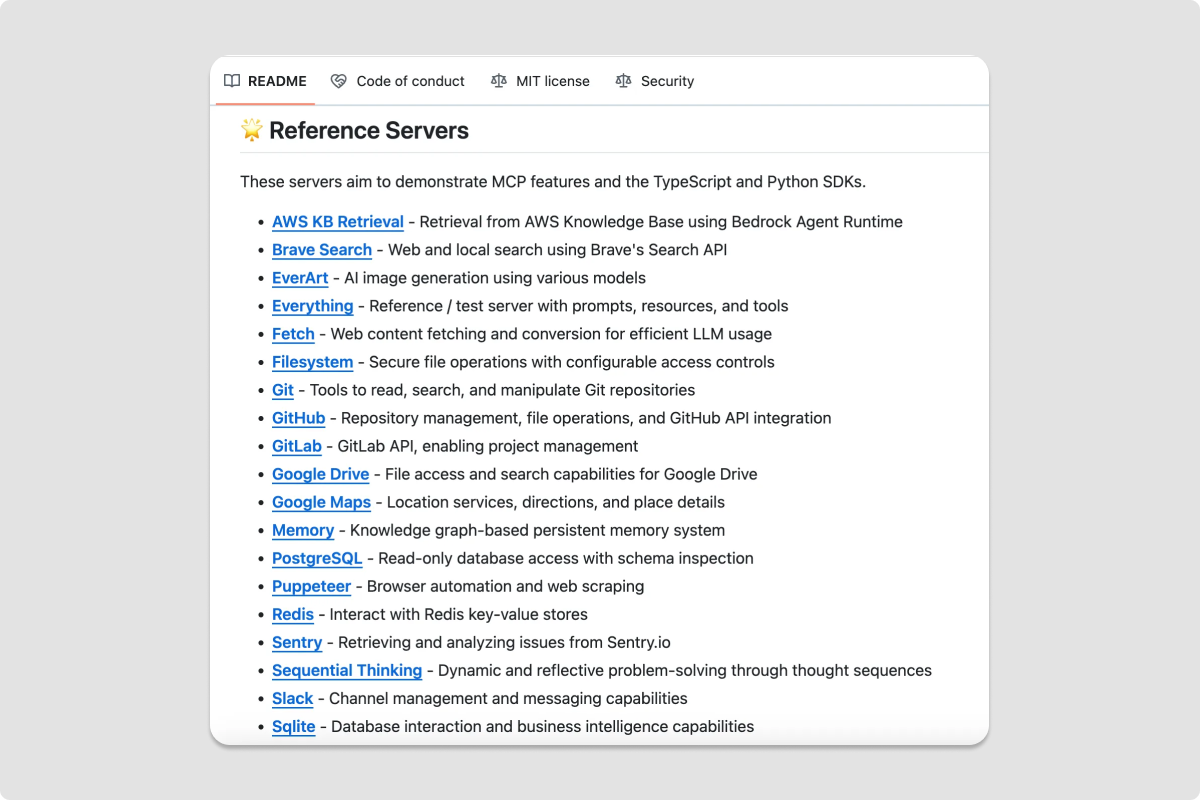The height and width of the screenshot is (800, 1200).
Task: Go to the Puppeteer link
Action: (311, 586)
